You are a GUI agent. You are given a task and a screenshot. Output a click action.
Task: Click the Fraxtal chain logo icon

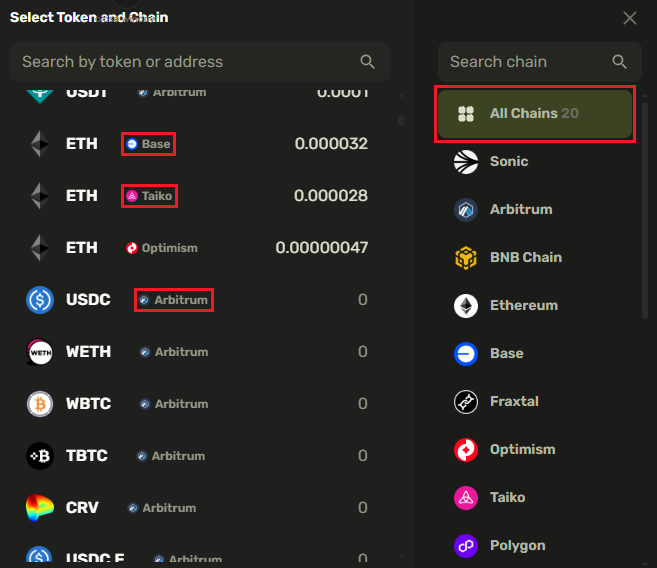(x=466, y=401)
